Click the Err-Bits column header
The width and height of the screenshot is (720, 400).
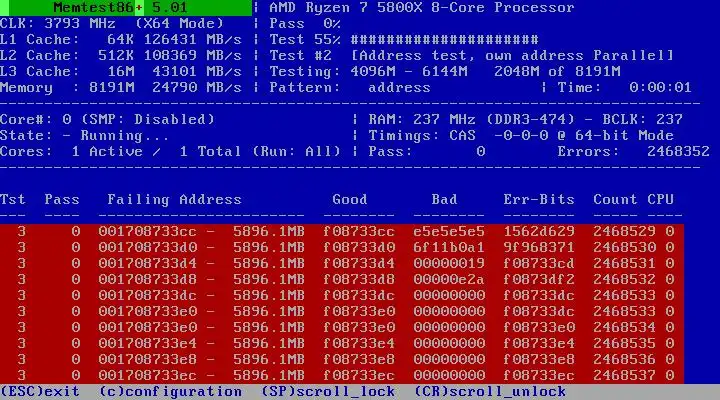[539, 199]
